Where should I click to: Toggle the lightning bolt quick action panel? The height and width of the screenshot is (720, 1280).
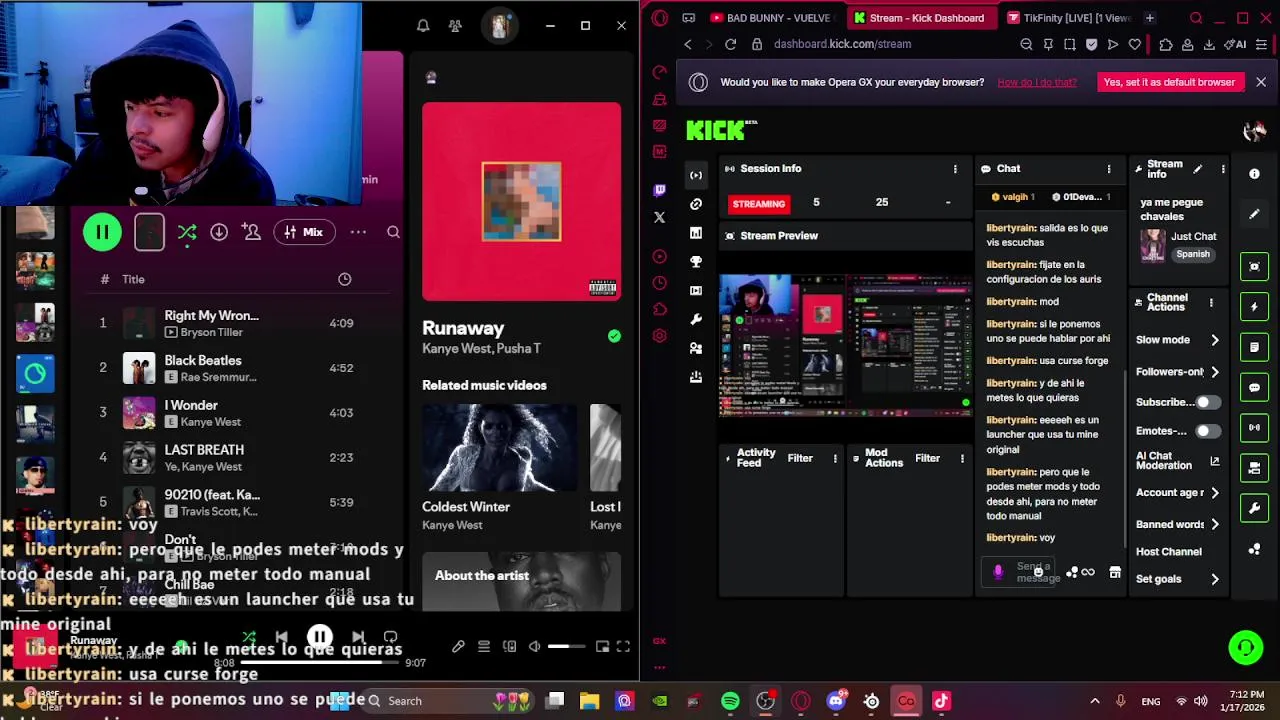1254,307
